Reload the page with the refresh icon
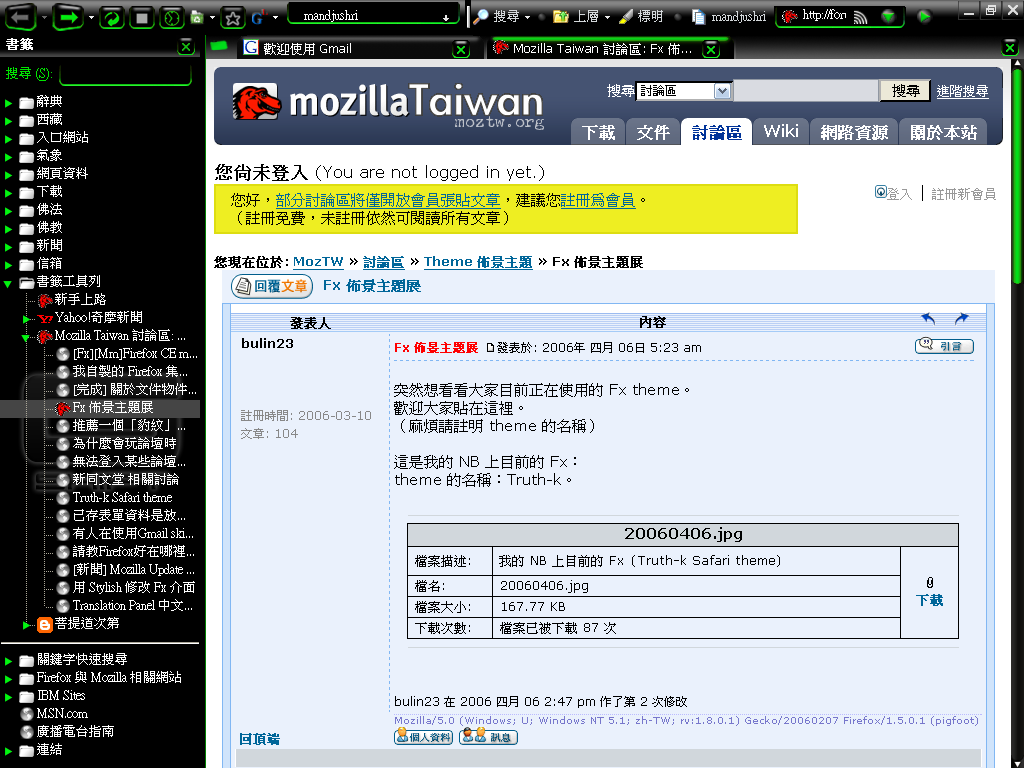1024x768 pixels. click(112, 17)
